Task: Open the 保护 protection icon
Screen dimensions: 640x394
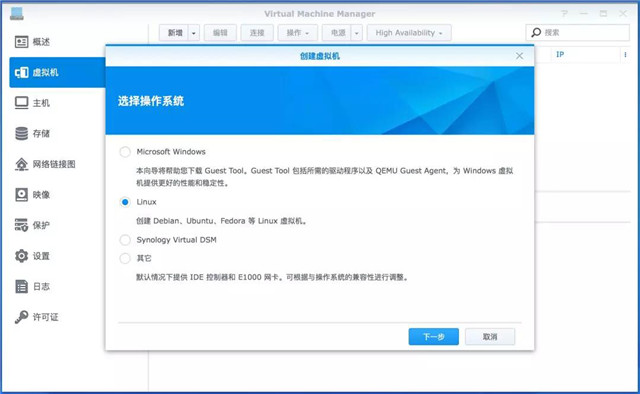Action: point(21,225)
